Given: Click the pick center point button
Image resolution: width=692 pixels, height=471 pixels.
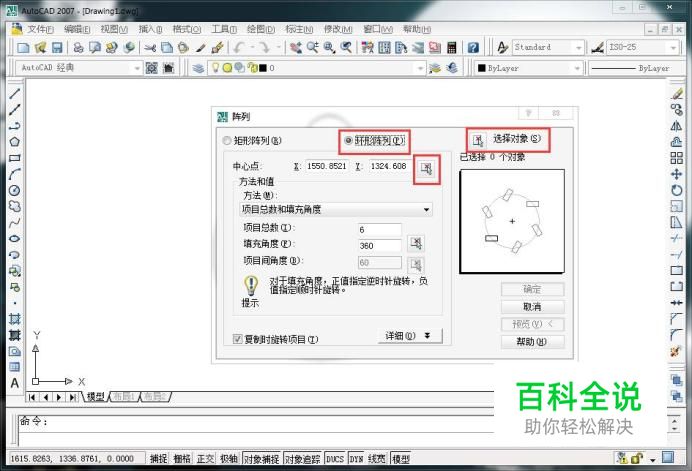Looking at the screenshot, I should pos(426,168).
